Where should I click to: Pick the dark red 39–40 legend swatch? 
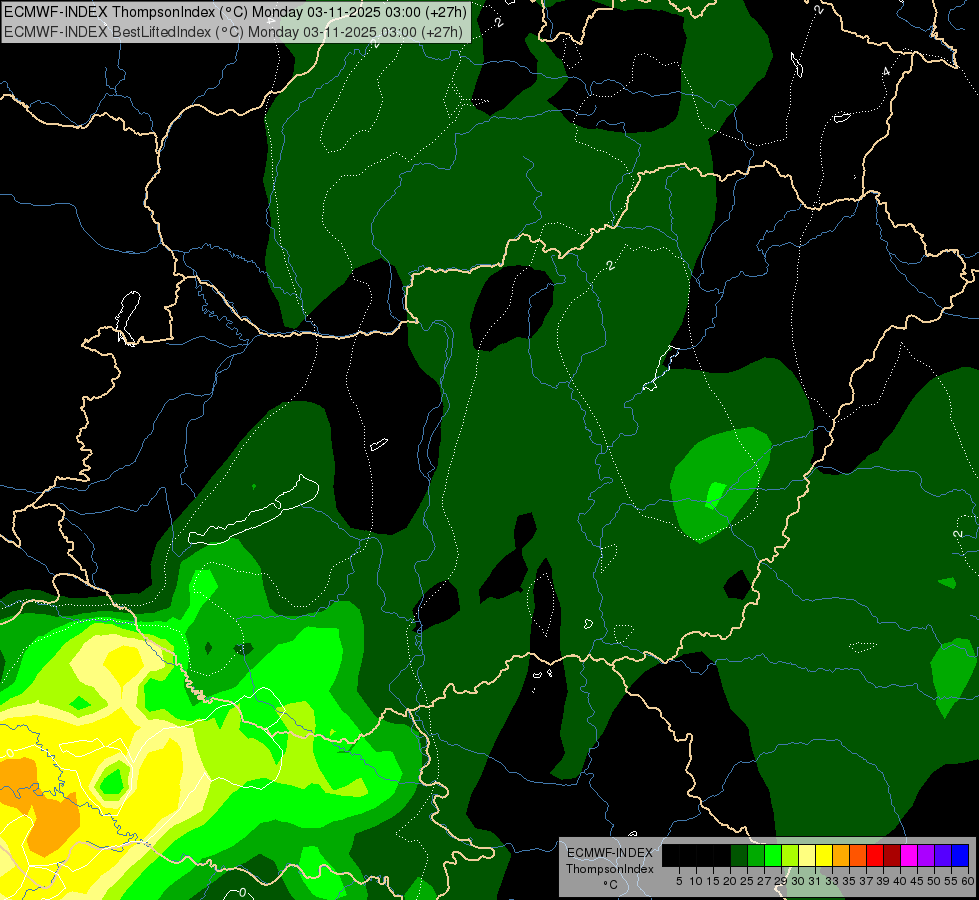(x=892, y=855)
